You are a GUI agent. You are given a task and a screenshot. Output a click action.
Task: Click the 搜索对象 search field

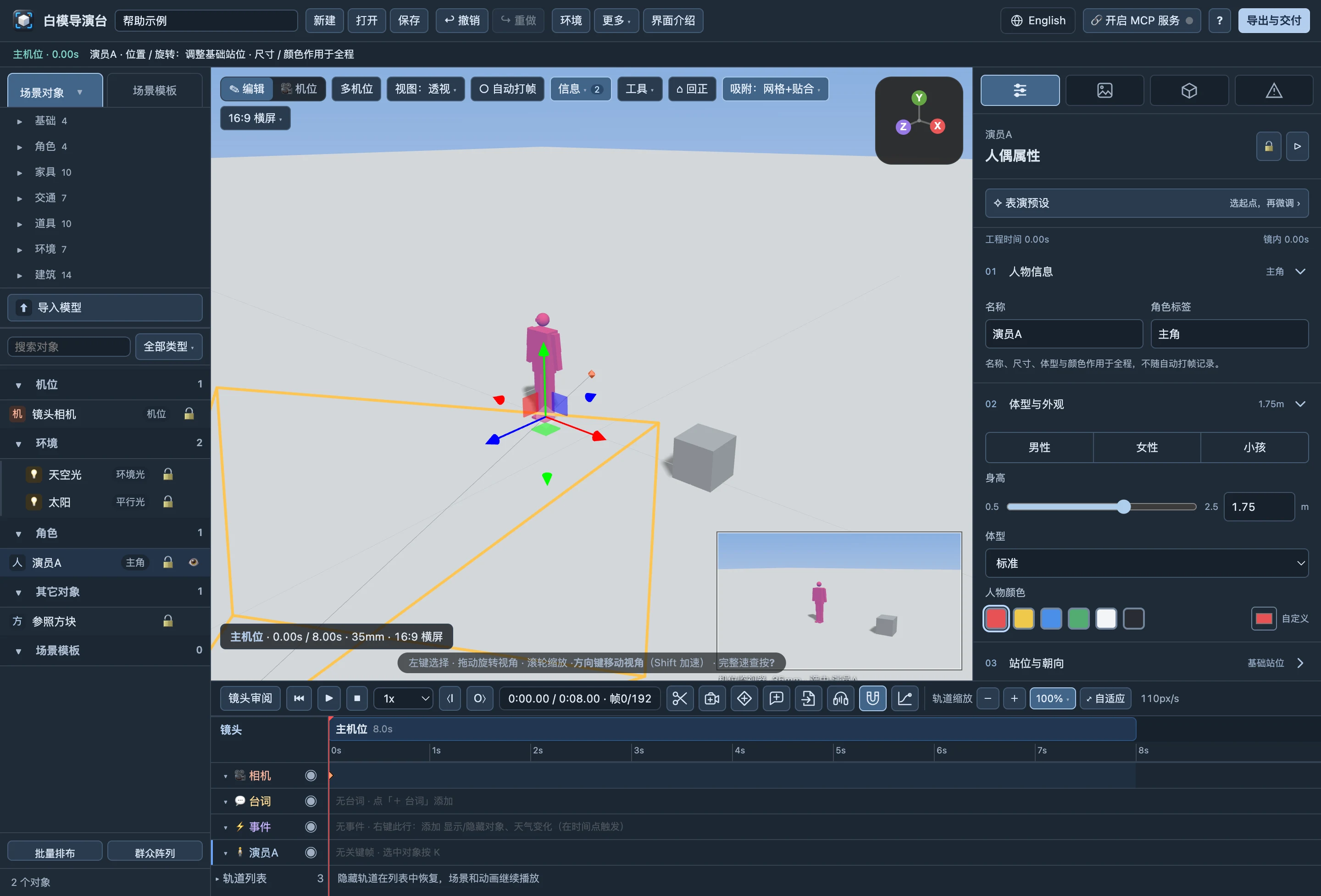pyautogui.click(x=69, y=347)
